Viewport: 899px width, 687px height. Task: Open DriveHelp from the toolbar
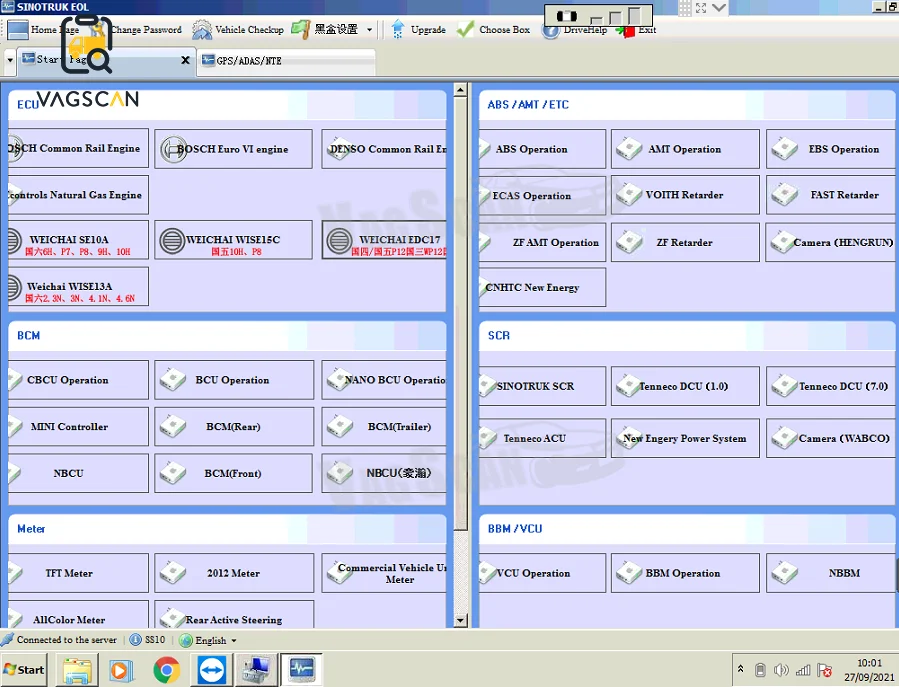[x=574, y=30]
